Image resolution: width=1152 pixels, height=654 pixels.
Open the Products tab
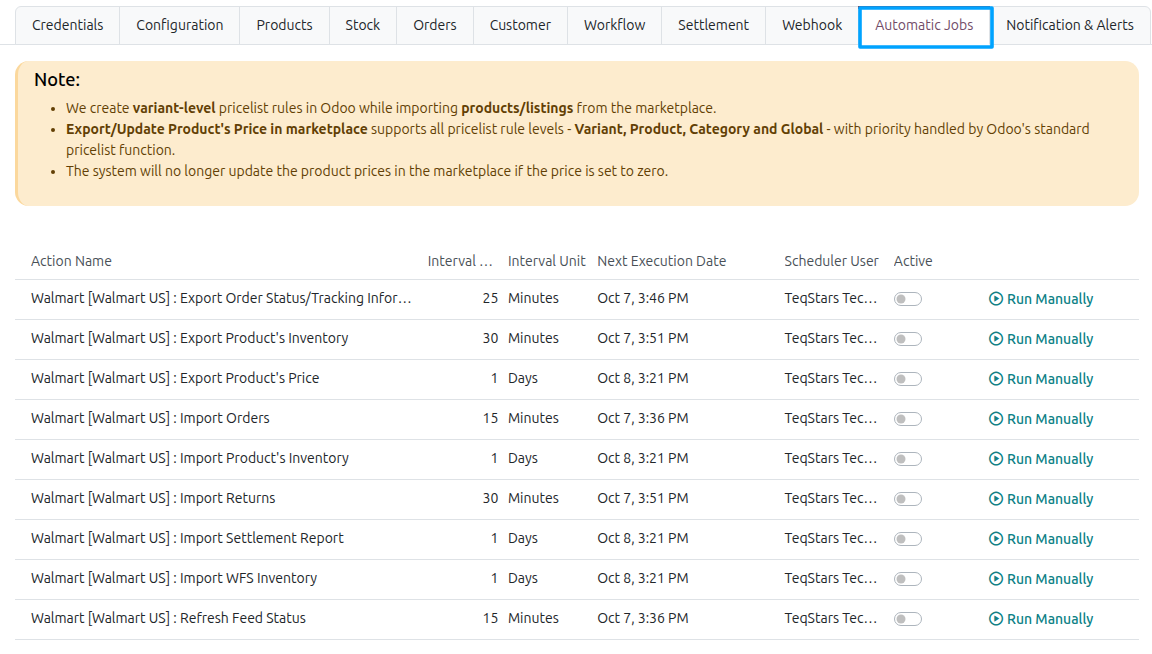pyautogui.click(x=284, y=25)
